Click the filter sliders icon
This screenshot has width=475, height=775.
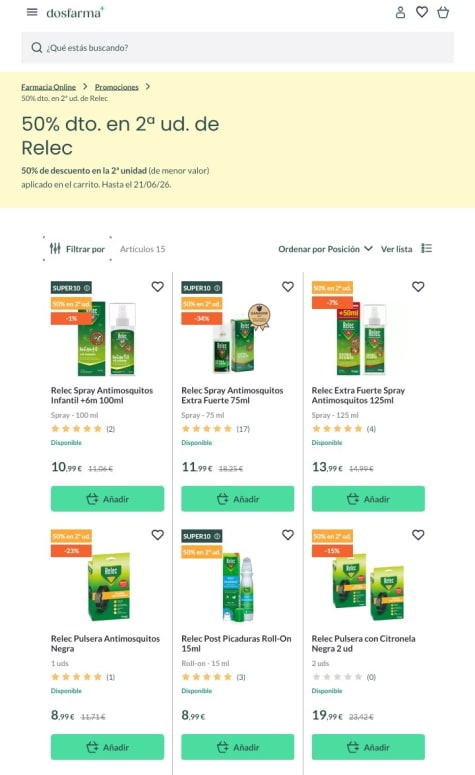(55, 249)
